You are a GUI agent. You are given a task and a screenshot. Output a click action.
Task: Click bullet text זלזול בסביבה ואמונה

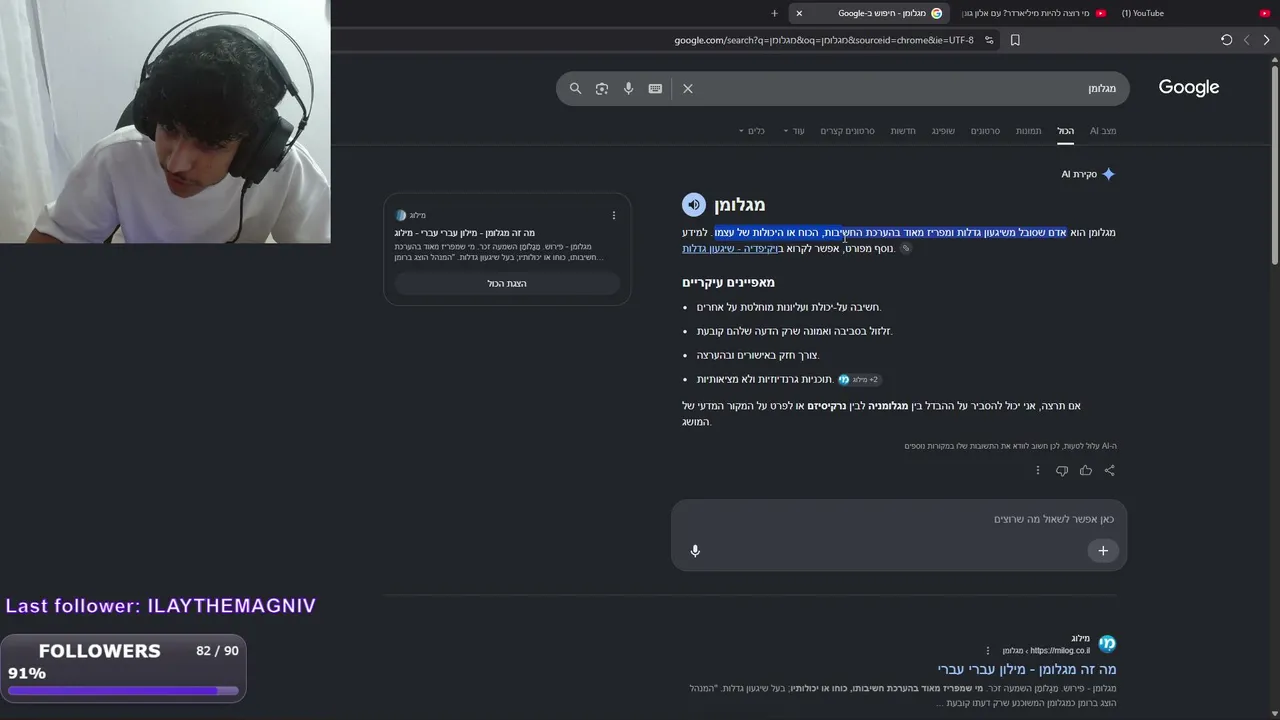794,331
